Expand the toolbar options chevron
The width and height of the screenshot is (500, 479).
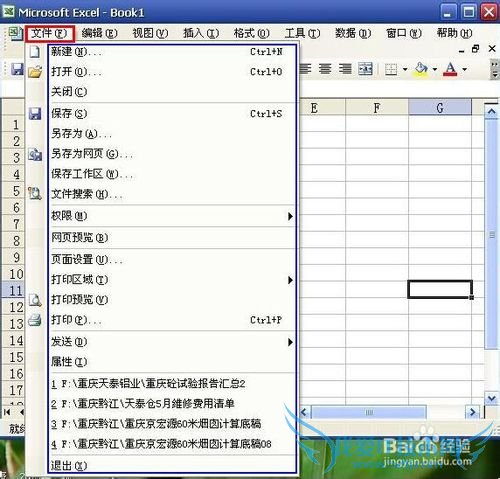click(495, 69)
